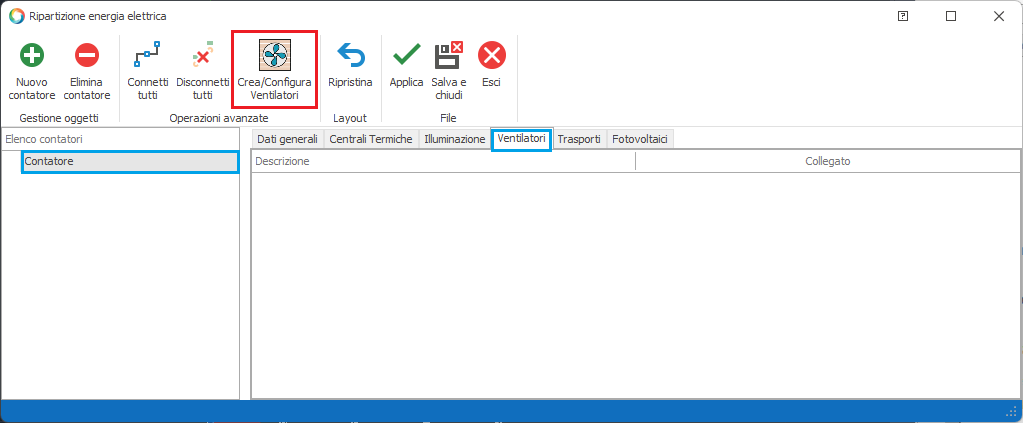This screenshot has height=423, width=1025.
Task: Click the Elimina contatore red minus icon
Action: click(87, 55)
